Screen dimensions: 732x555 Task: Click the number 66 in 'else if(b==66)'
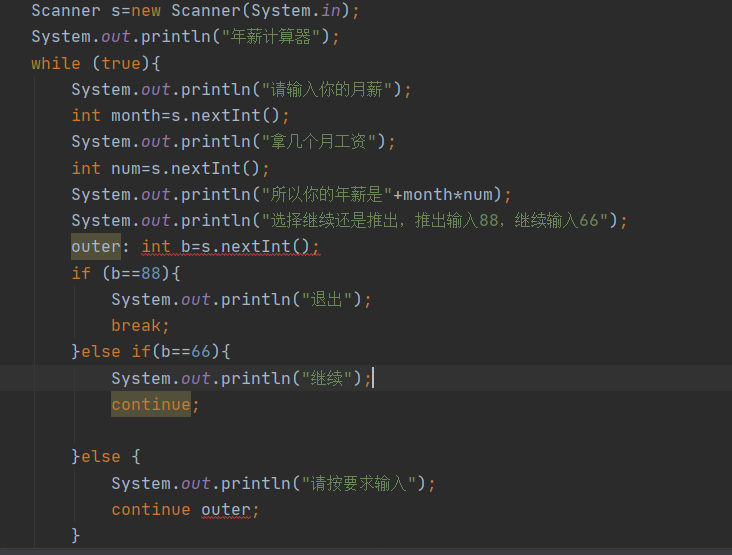coord(201,351)
